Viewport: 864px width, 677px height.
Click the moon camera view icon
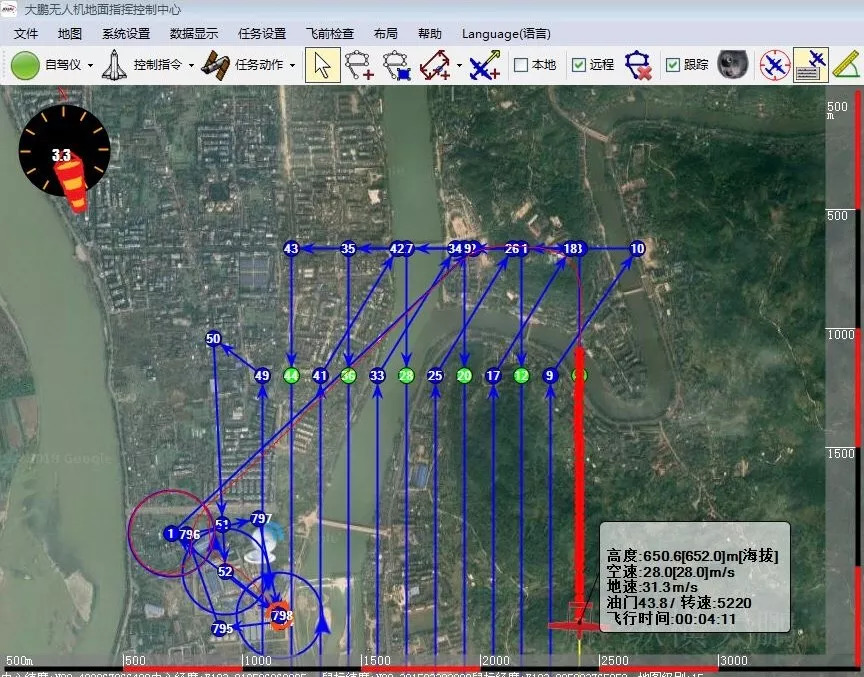tap(734, 65)
